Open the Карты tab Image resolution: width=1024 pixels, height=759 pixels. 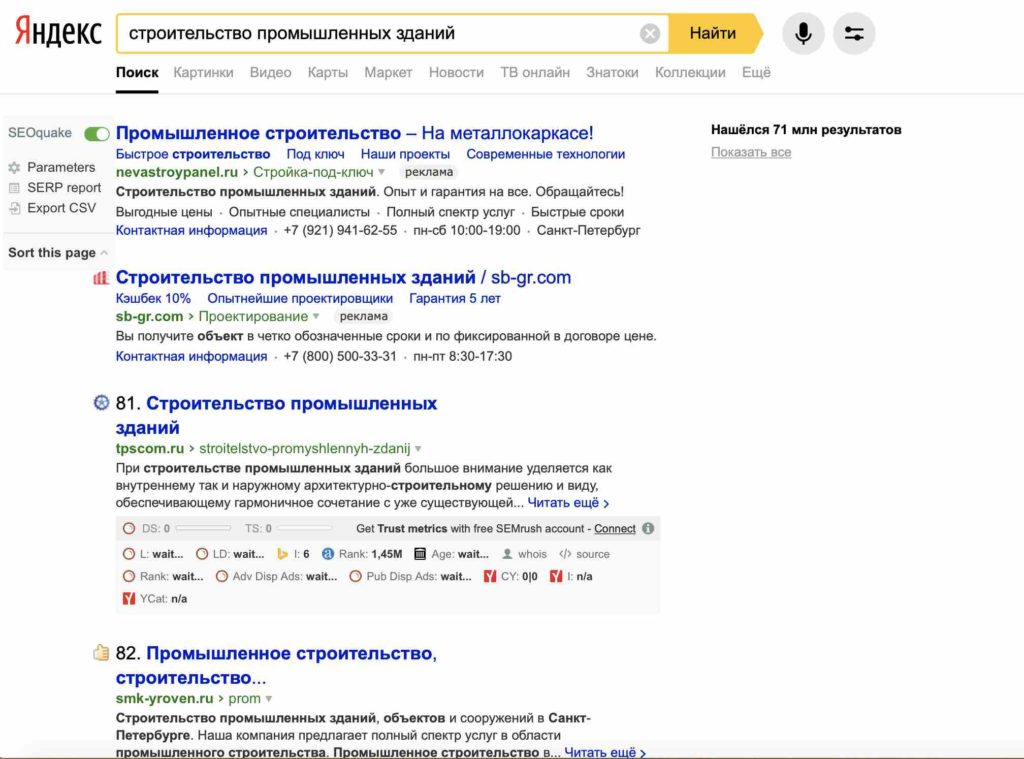pos(328,73)
